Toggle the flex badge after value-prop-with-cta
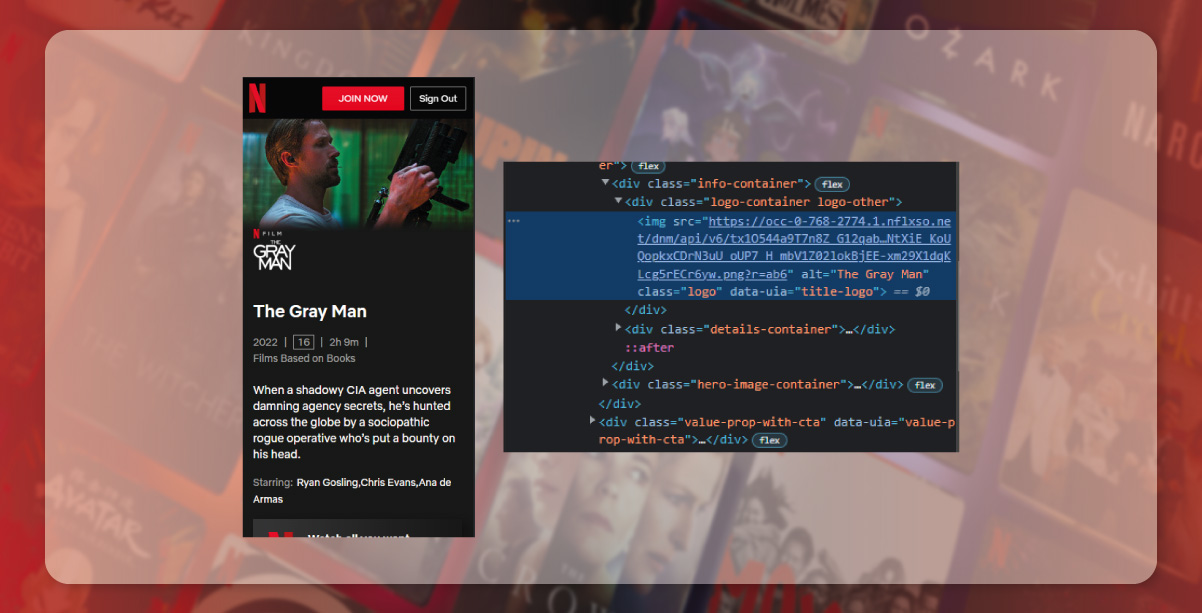Viewport: 1202px width, 613px height. [769, 440]
